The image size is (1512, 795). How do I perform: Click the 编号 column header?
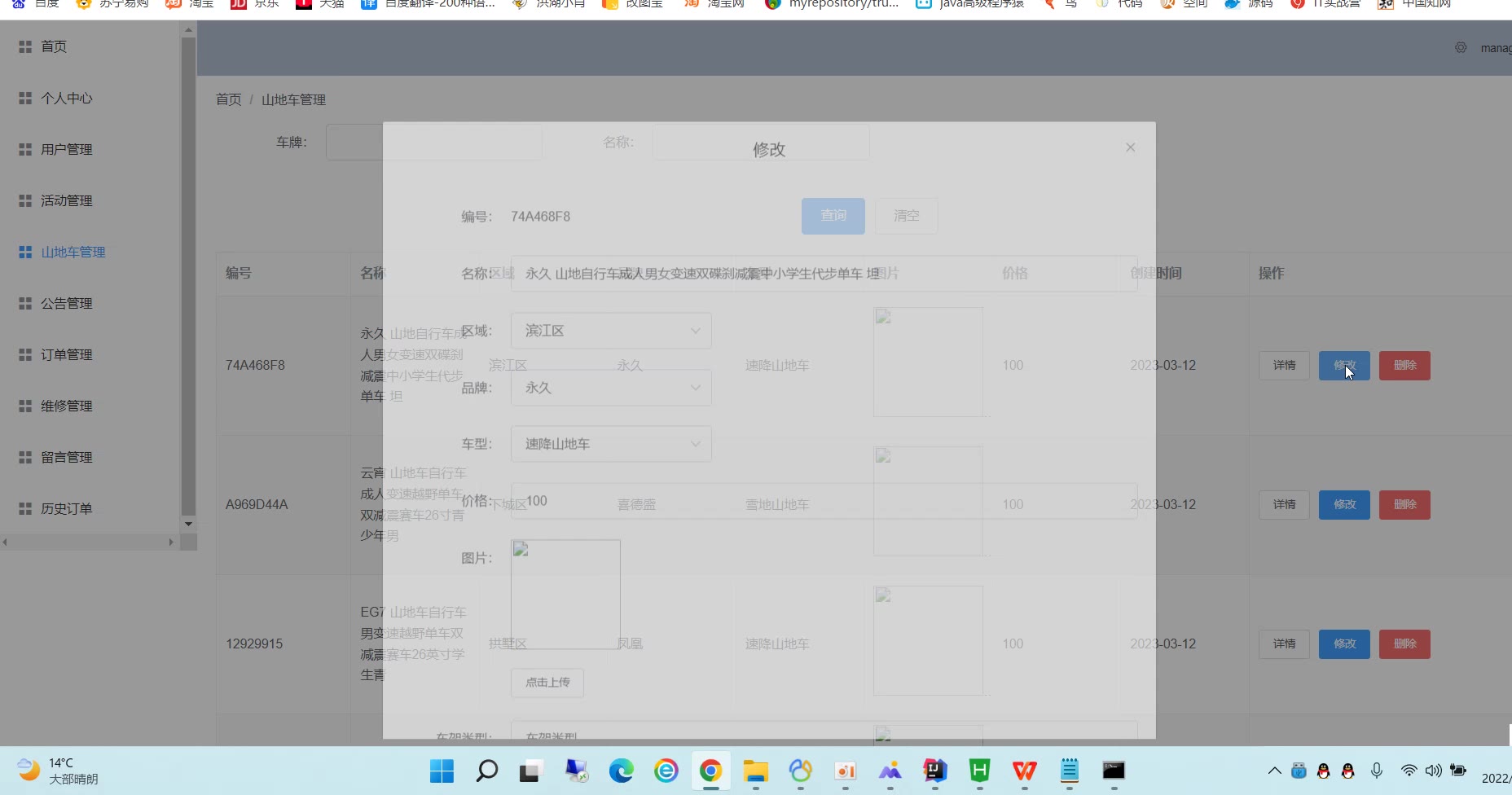[239, 274]
